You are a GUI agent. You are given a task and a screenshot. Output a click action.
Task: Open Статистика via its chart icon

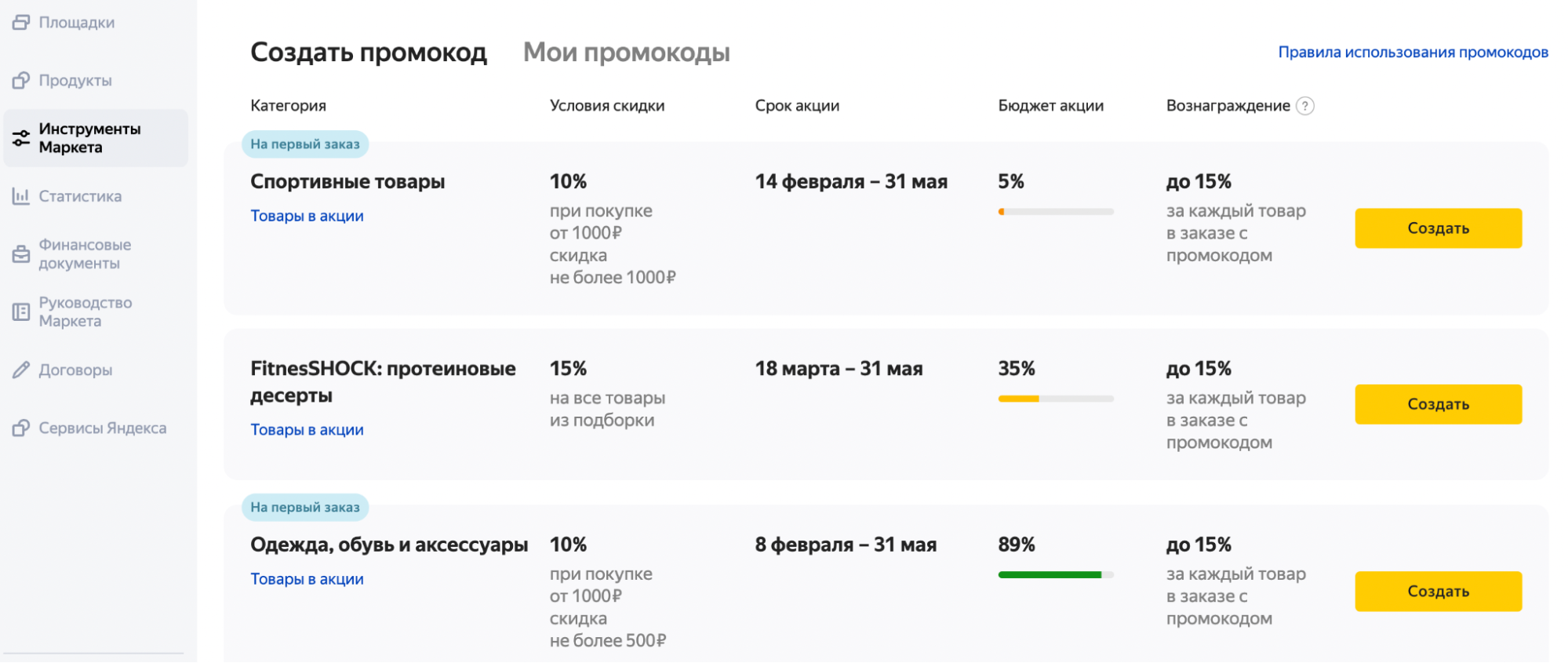pos(21,196)
